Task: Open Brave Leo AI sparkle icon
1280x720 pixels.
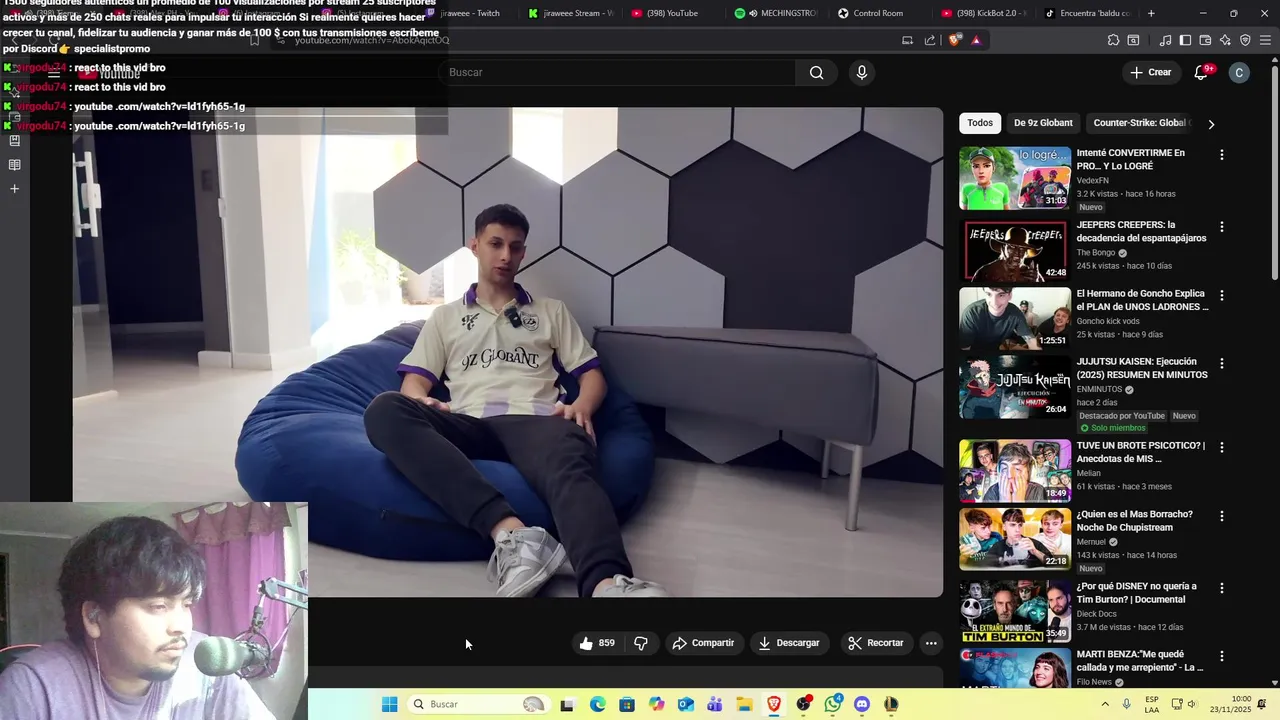Action: pyautogui.click(x=1225, y=40)
